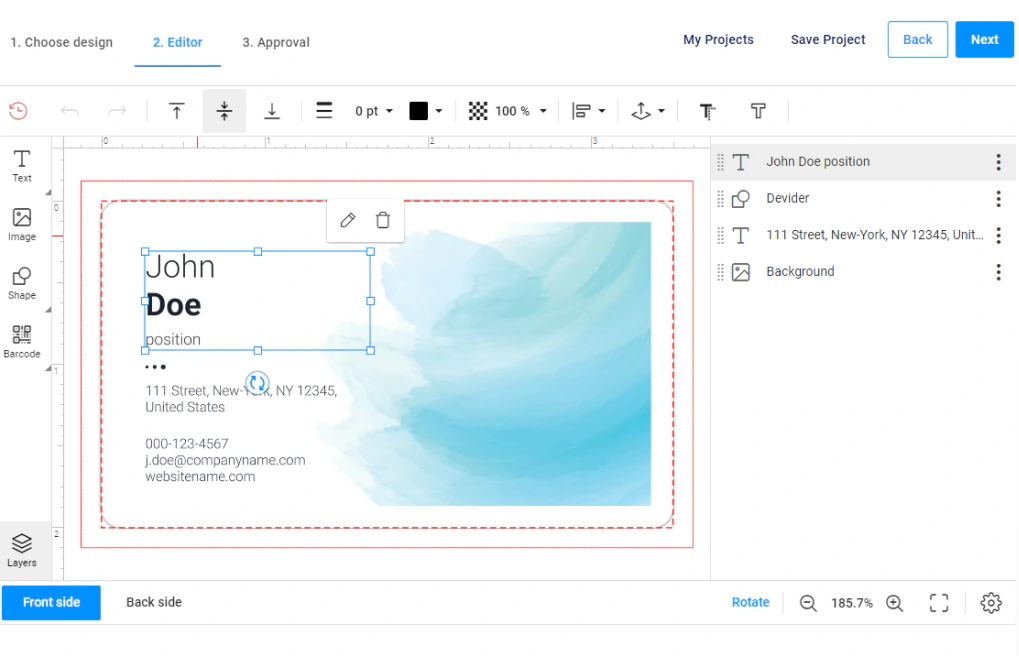
Task: Click the undo arrow
Action: (x=70, y=111)
